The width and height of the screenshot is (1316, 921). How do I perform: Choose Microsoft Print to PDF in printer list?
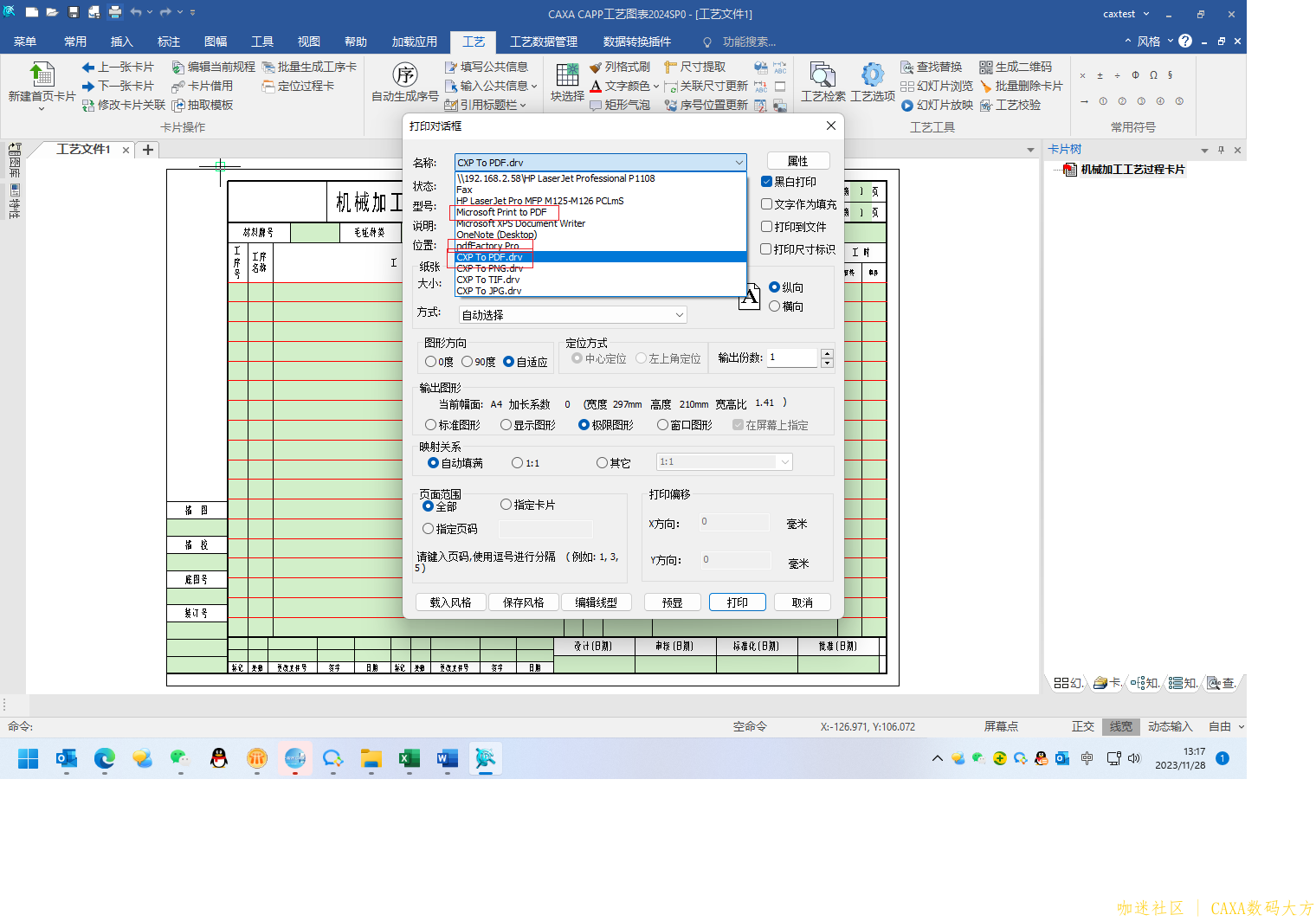click(x=502, y=212)
